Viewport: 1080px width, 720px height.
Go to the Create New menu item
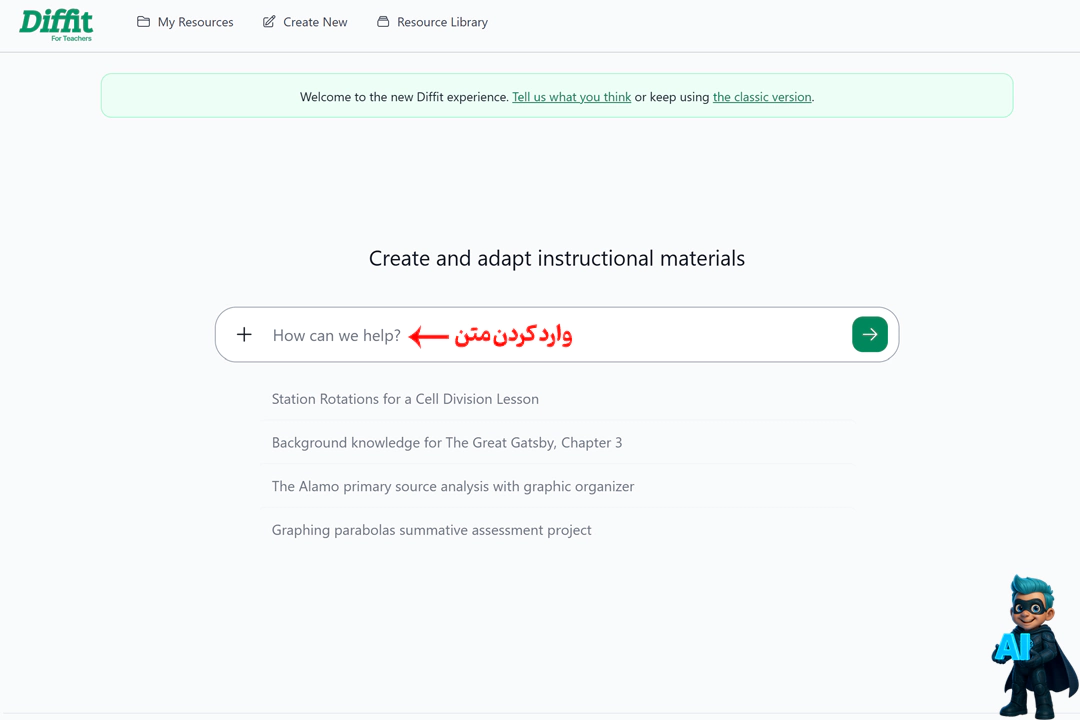point(315,22)
